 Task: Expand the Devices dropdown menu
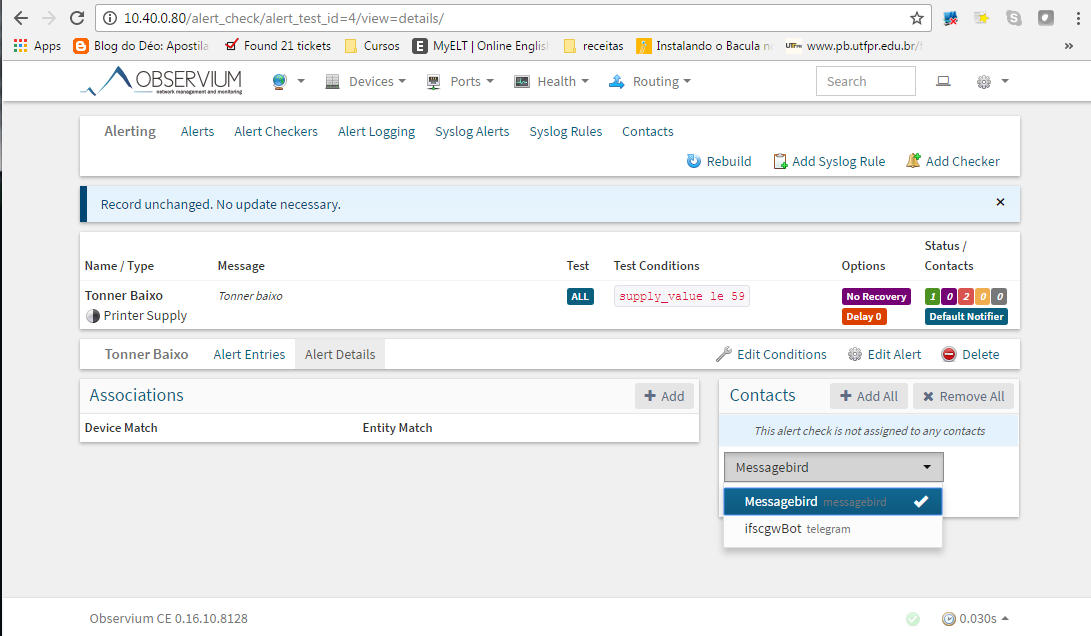tap(365, 81)
